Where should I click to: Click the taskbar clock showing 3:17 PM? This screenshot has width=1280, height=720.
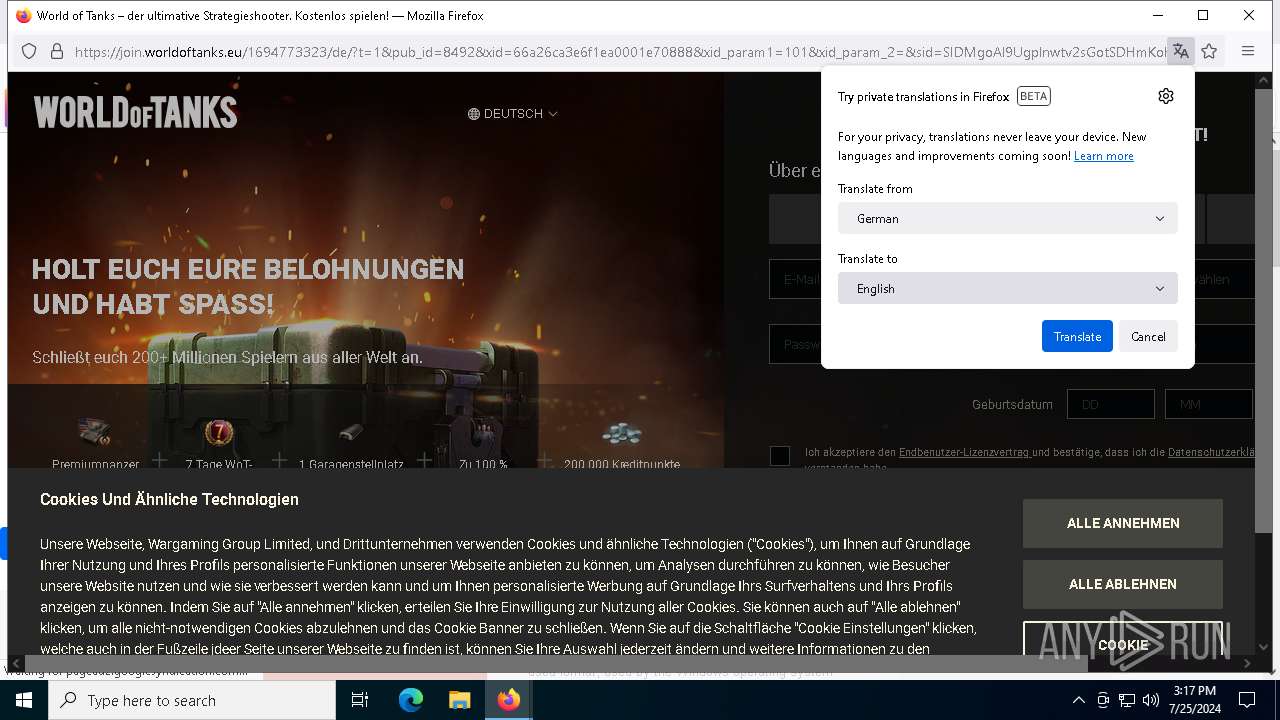point(1195,700)
